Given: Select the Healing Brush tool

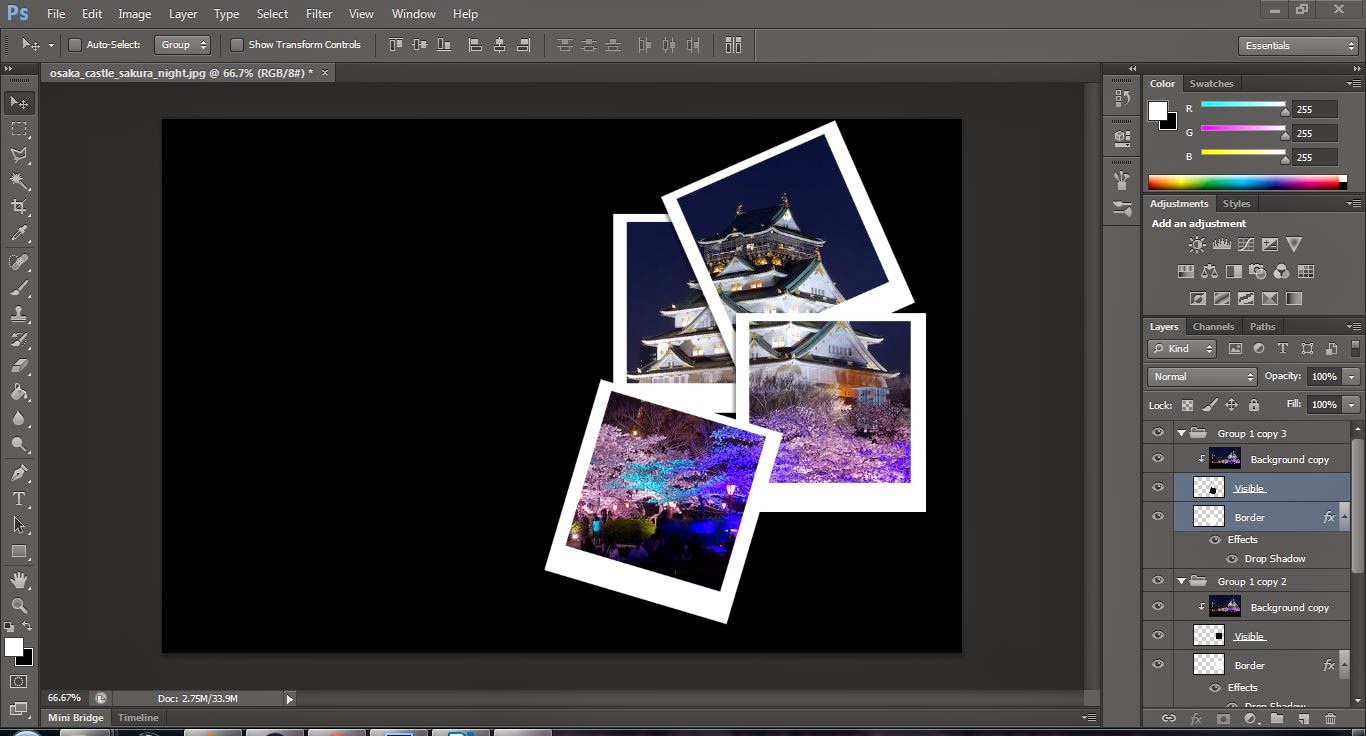Looking at the screenshot, I should click(x=19, y=262).
